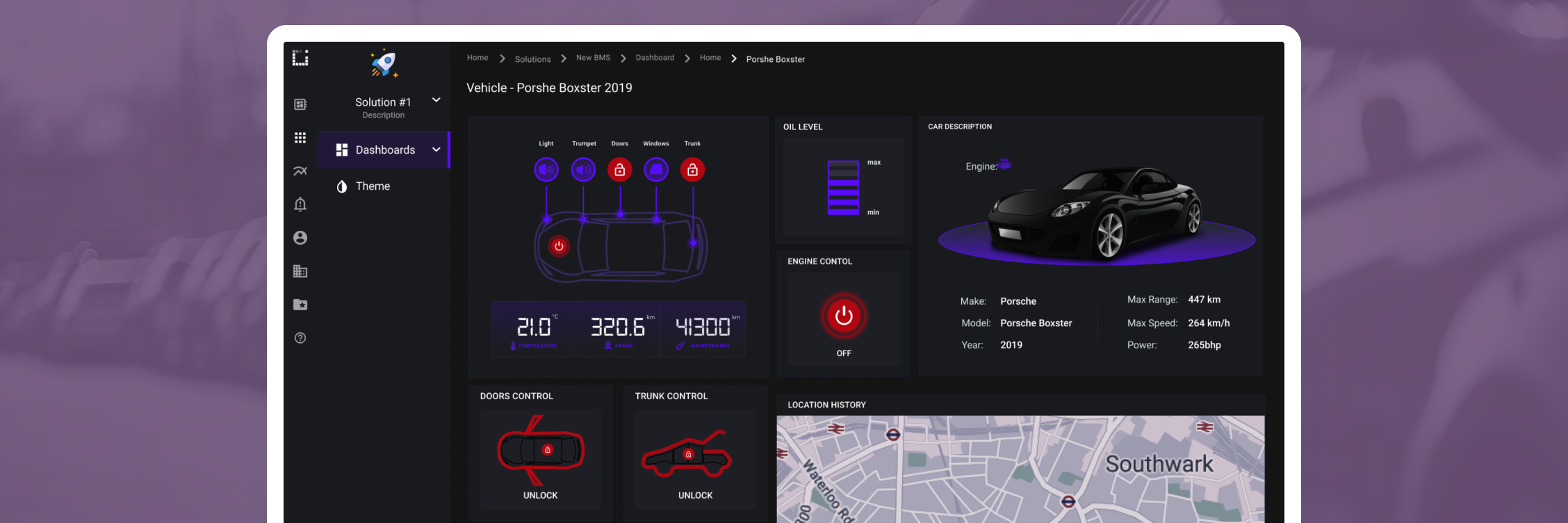Open the user account icon in sidebar
Viewport: 1568px width, 523px height.
(x=300, y=238)
